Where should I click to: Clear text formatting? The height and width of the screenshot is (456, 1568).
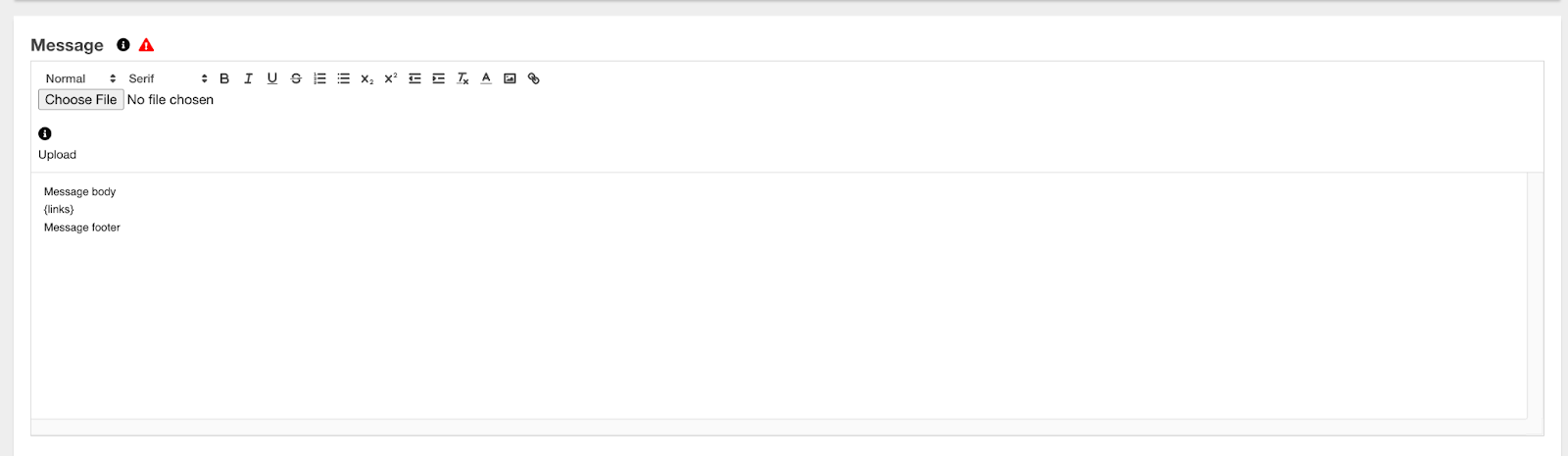coord(463,78)
